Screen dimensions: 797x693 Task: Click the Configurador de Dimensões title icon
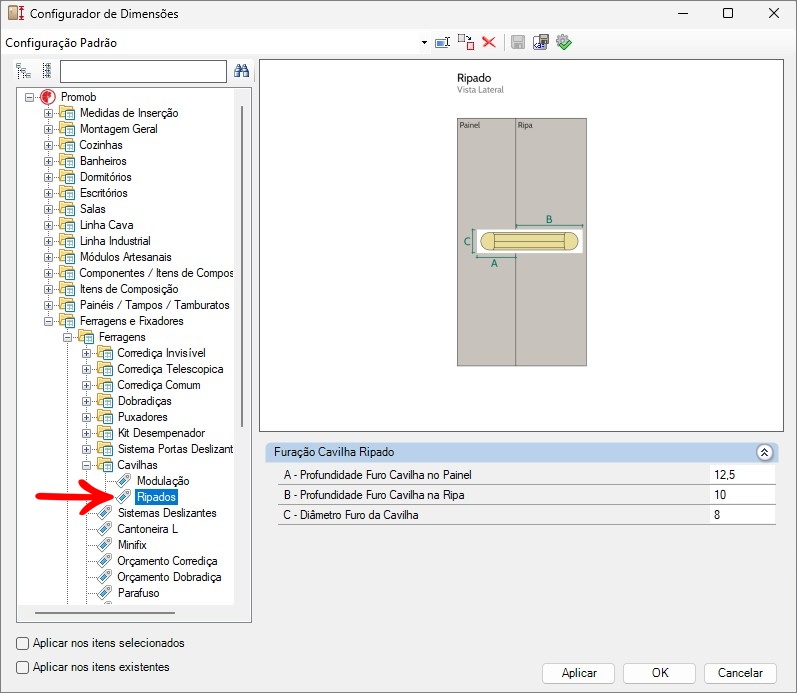16,13
